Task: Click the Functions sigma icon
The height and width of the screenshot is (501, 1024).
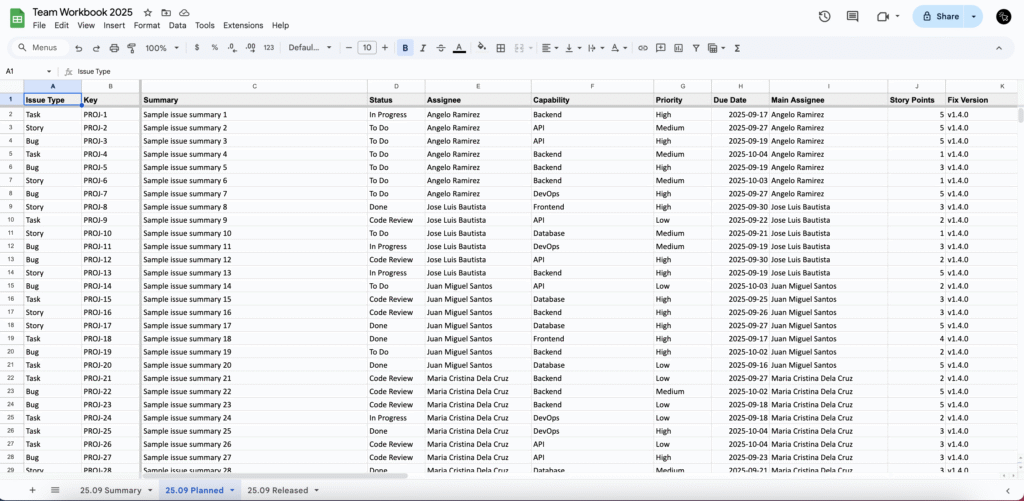Action: [x=737, y=48]
